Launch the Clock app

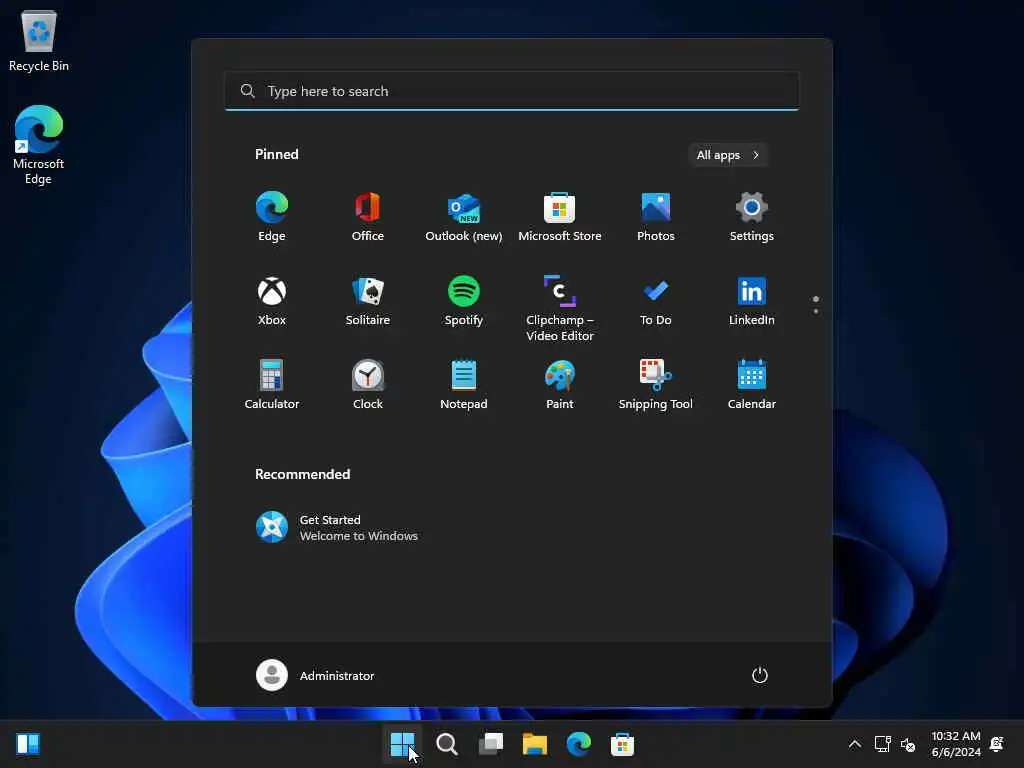pyautogui.click(x=368, y=385)
